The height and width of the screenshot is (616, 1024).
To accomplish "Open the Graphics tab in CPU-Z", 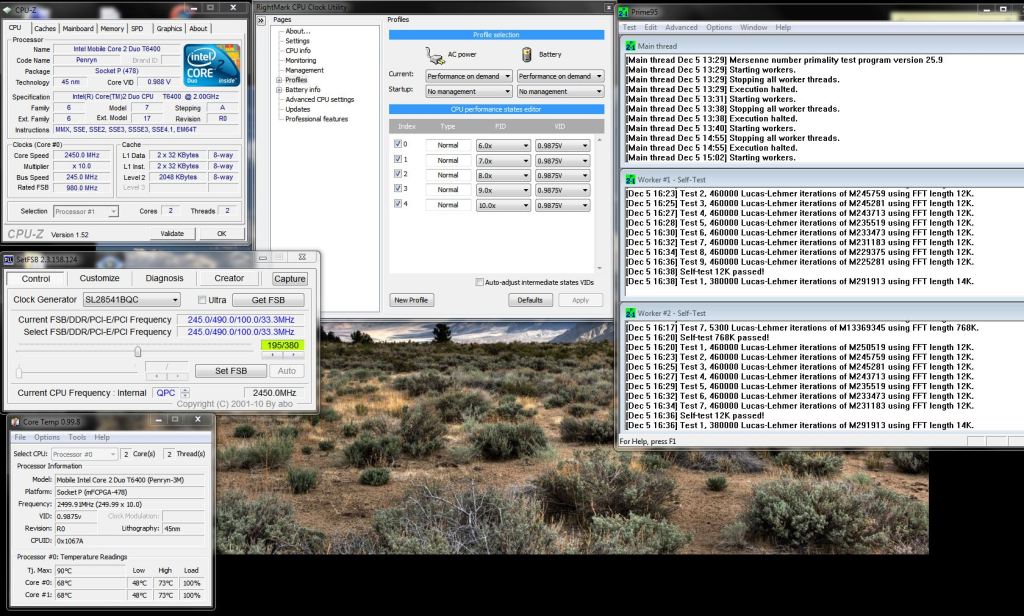I will (168, 29).
